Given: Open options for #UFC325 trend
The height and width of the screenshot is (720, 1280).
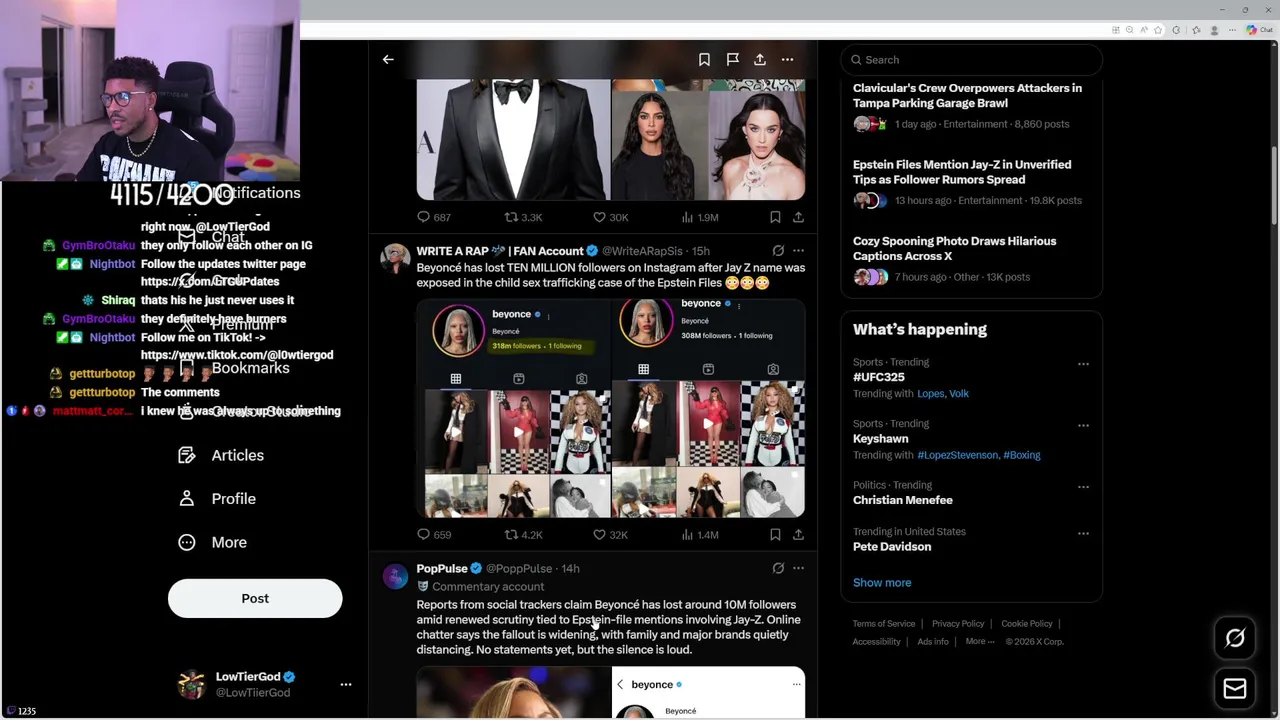Looking at the screenshot, I should tap(1083, 364).
